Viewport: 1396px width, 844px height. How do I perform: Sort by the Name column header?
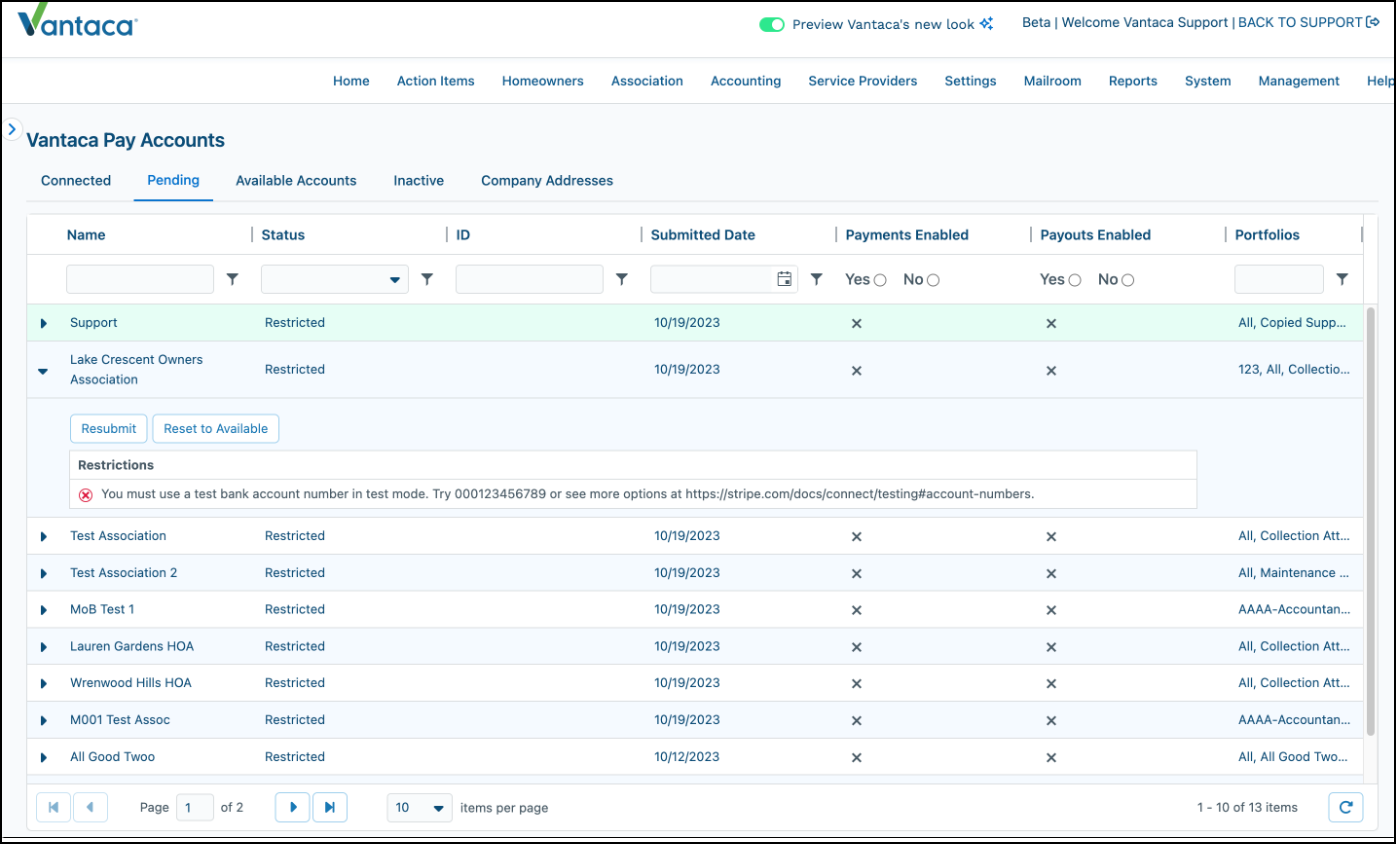pos(86,235)
